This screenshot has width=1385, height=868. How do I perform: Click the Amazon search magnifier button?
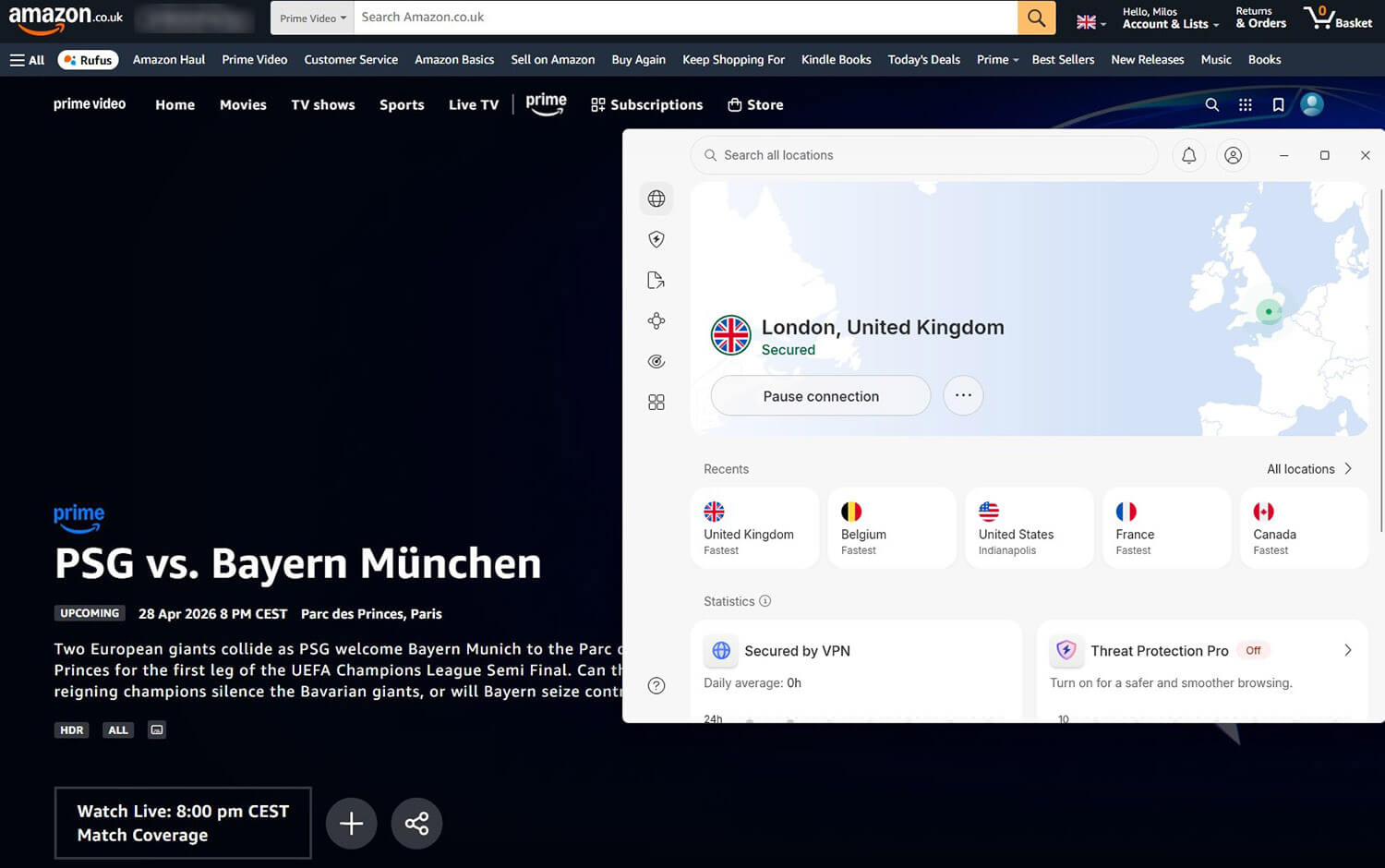[x=1036, y=18]
